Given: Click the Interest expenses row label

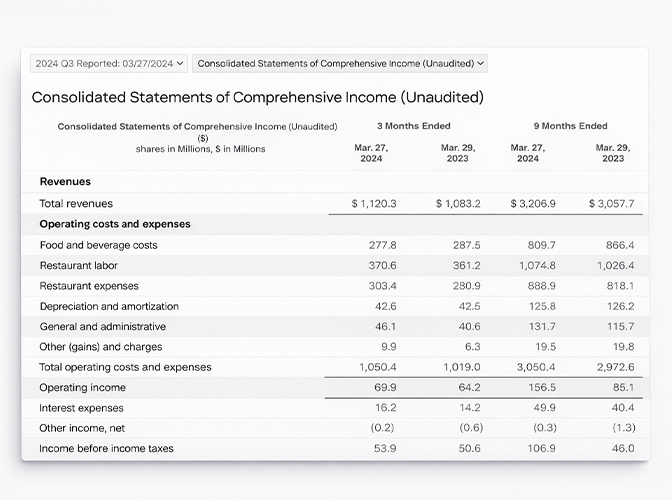Looking at the screenshot, I should click(81, 408).
